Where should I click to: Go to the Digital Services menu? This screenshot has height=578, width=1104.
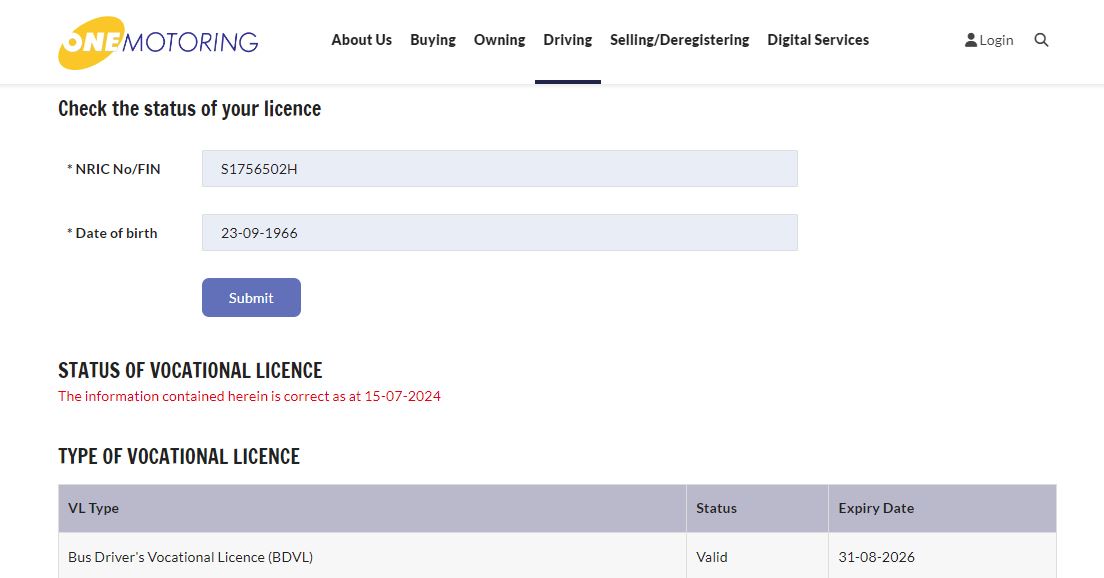pyautogui.click(x=817, y=40)
